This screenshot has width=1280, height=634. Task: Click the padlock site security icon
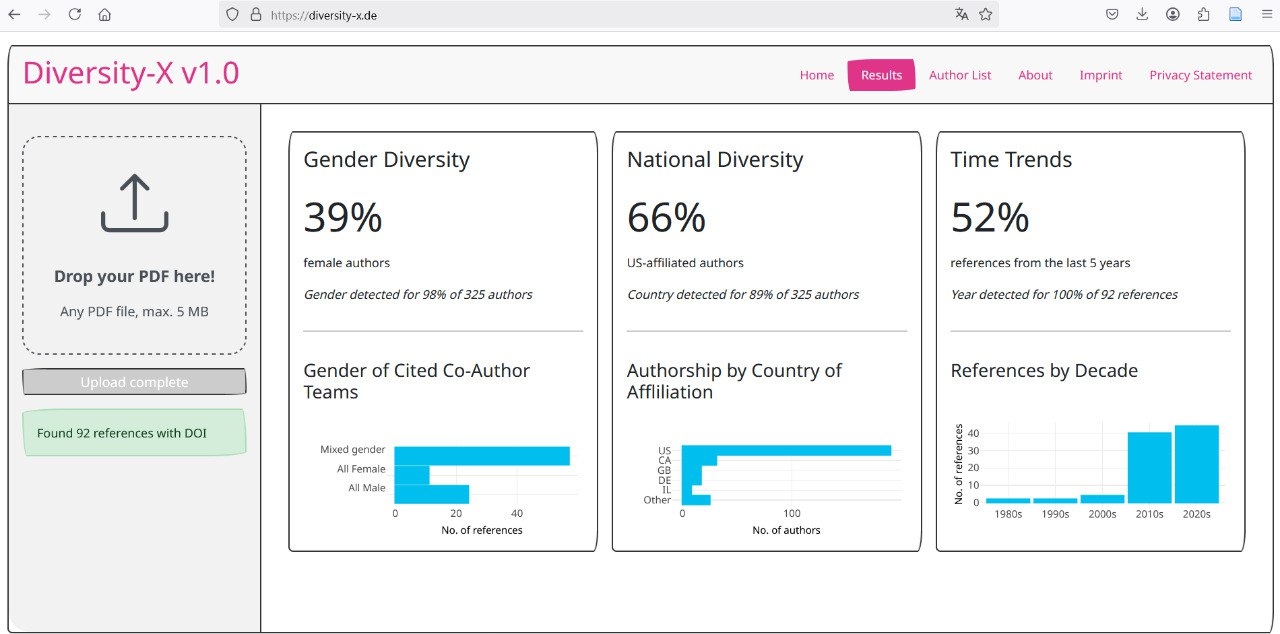[255, 15]
